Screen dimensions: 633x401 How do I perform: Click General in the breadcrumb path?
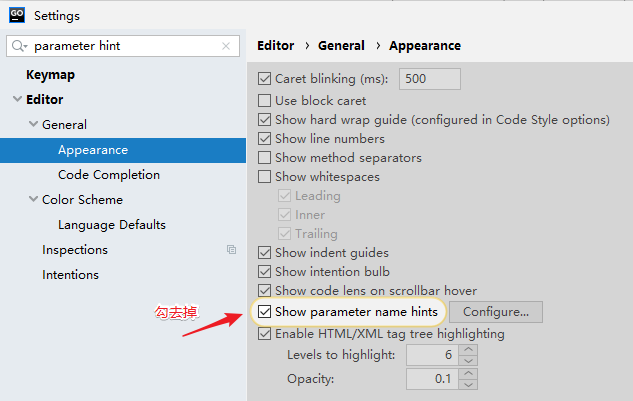point(341,45)
